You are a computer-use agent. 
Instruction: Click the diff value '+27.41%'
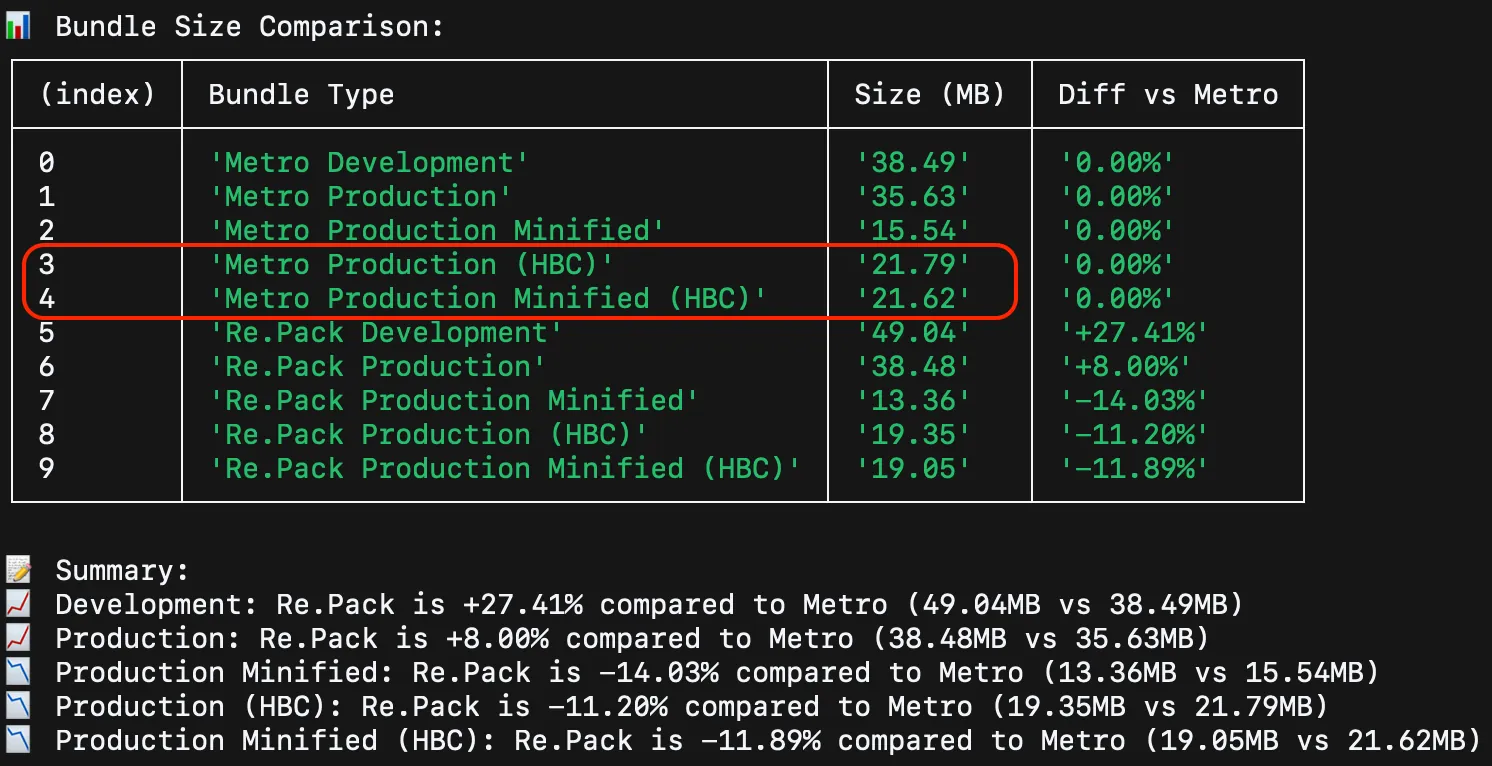1134,332
